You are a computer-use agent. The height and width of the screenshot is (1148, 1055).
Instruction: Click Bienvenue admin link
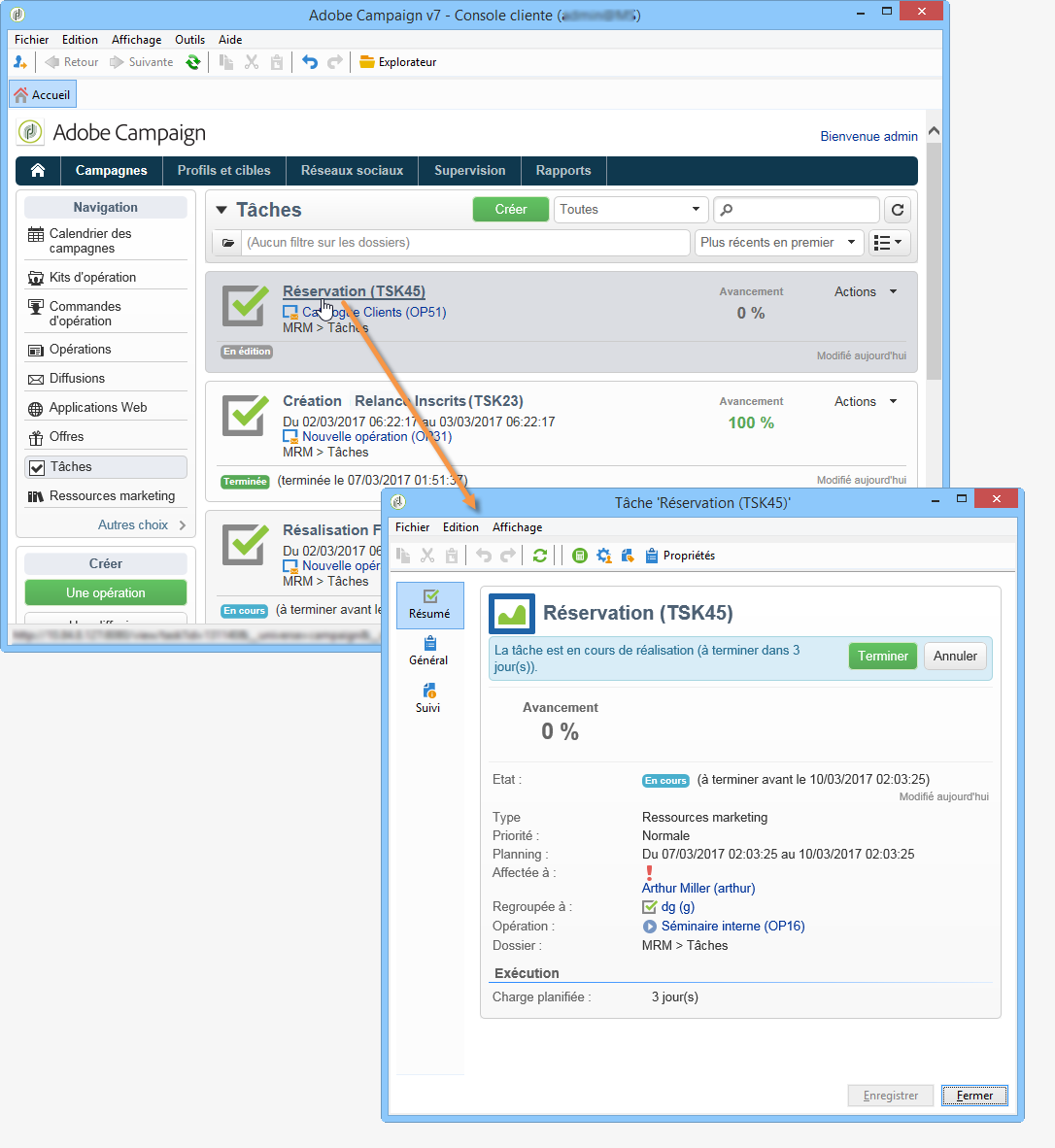[x=868, y=136]
